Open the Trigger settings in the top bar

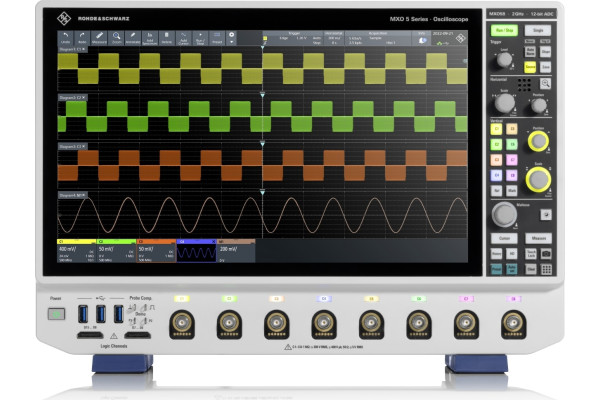point(294,38)
